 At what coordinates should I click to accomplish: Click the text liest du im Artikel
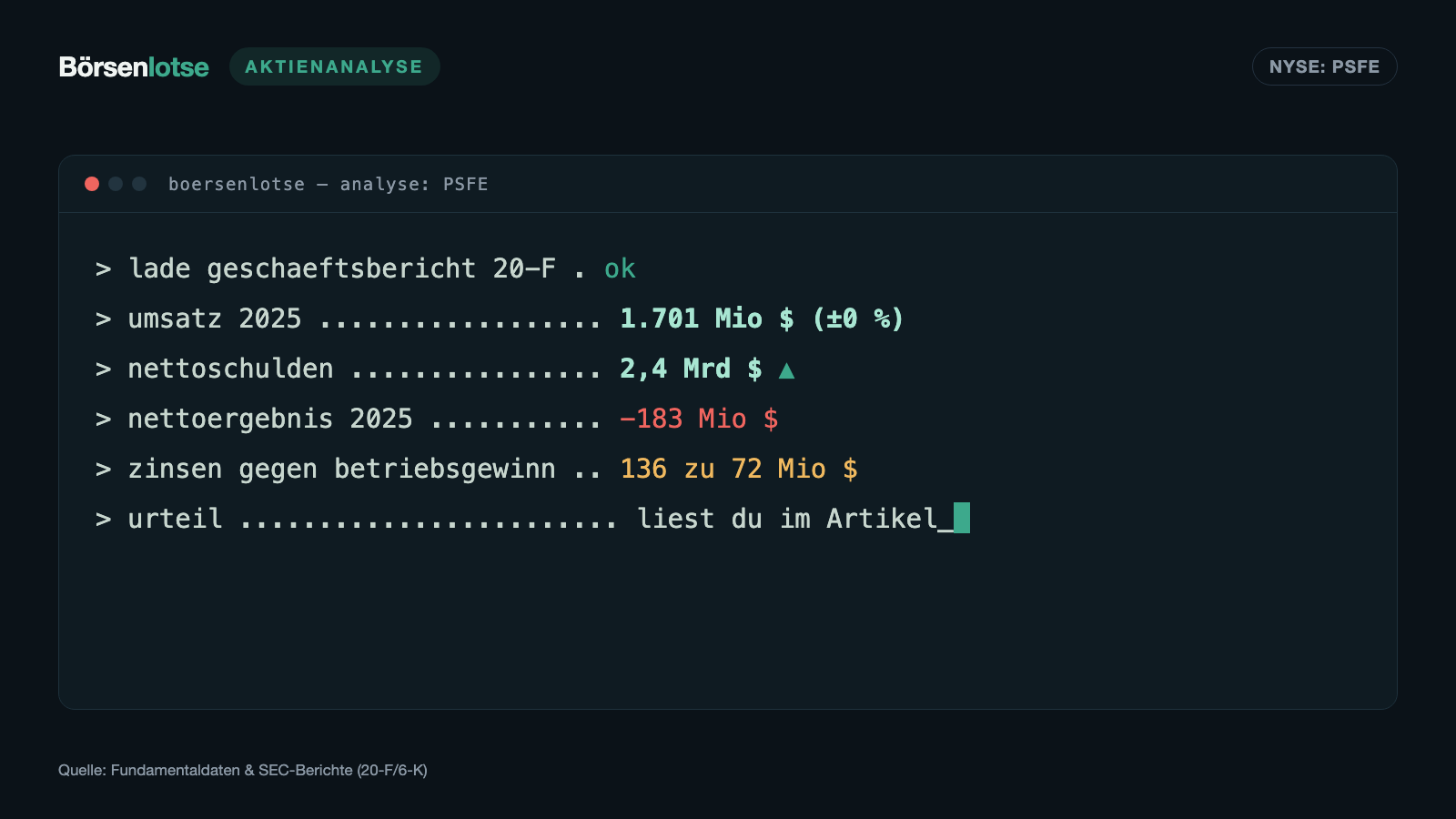[787, 519]
